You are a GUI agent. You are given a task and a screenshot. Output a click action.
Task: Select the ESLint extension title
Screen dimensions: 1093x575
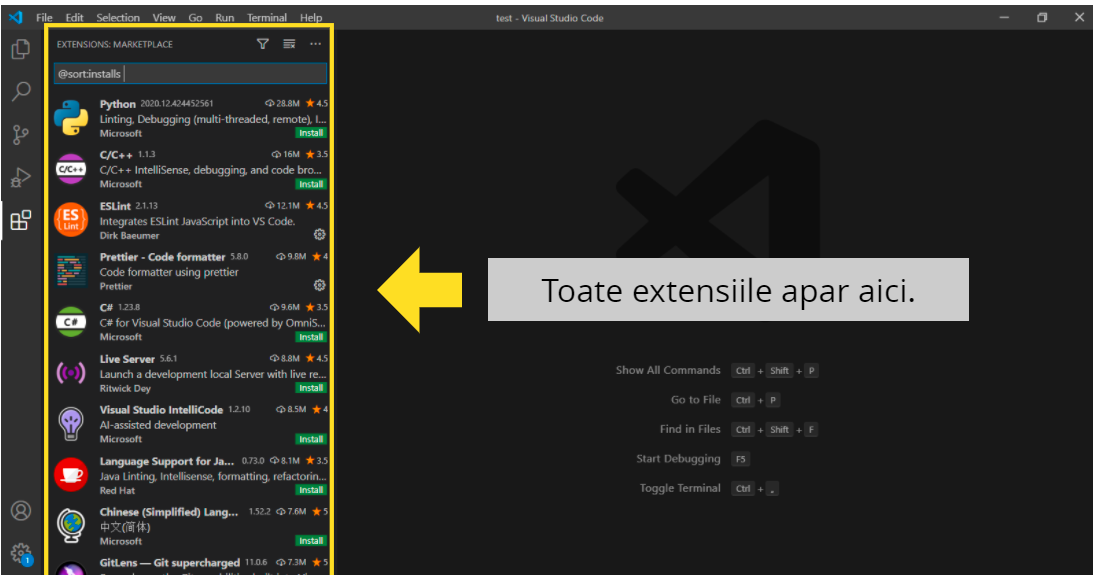(x=115, y=206)
